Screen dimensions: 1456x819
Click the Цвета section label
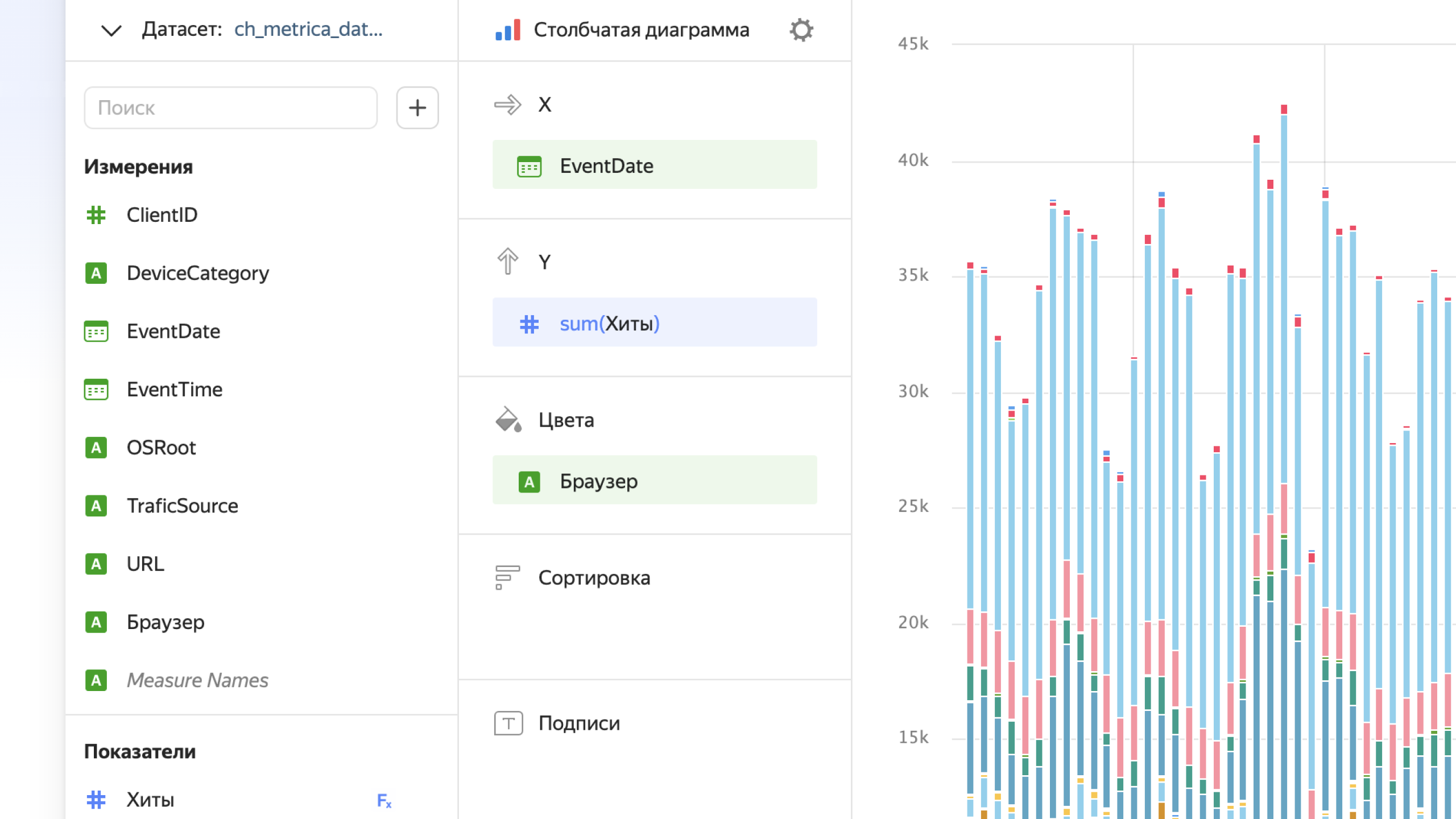(x=566, y=420)
